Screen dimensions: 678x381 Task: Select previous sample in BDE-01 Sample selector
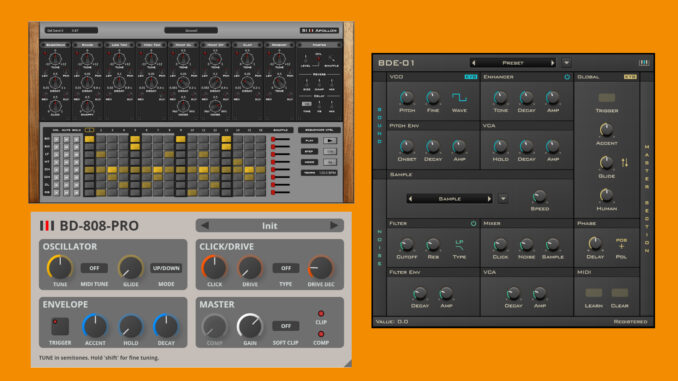click(x=410, y=199)
